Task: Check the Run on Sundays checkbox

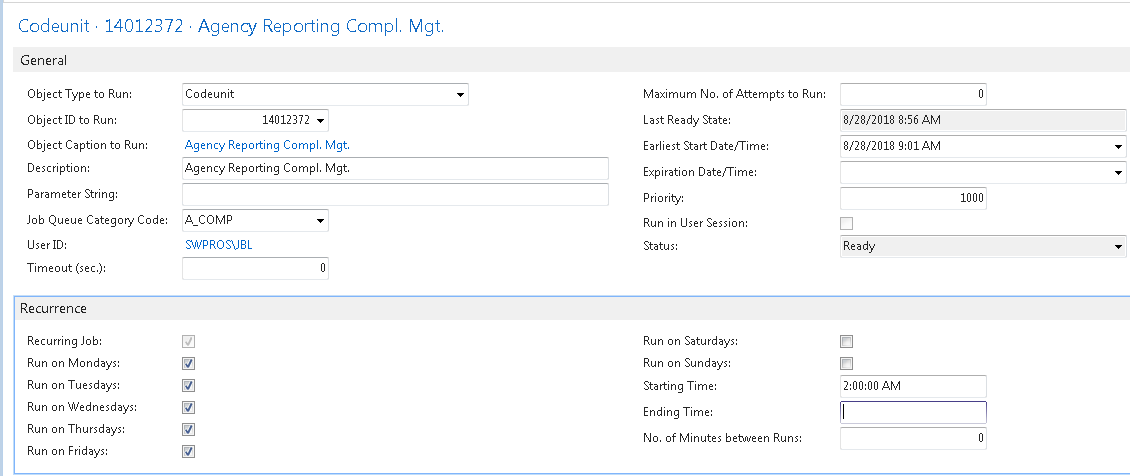Action: (847, 364)
